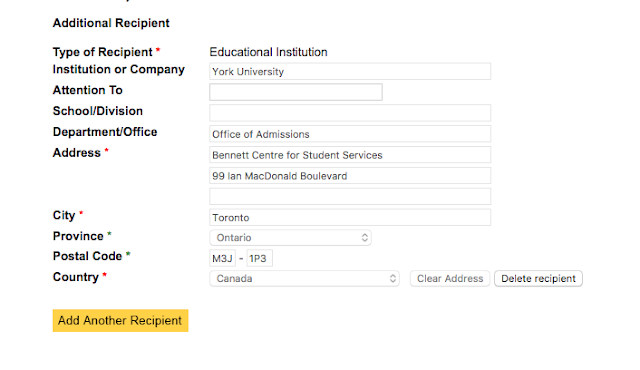Viewport: 640px width, 370px height.
Task: Click the '99 Ian MacDonald Boulevard' address line
Action: [x=350, y=176]
